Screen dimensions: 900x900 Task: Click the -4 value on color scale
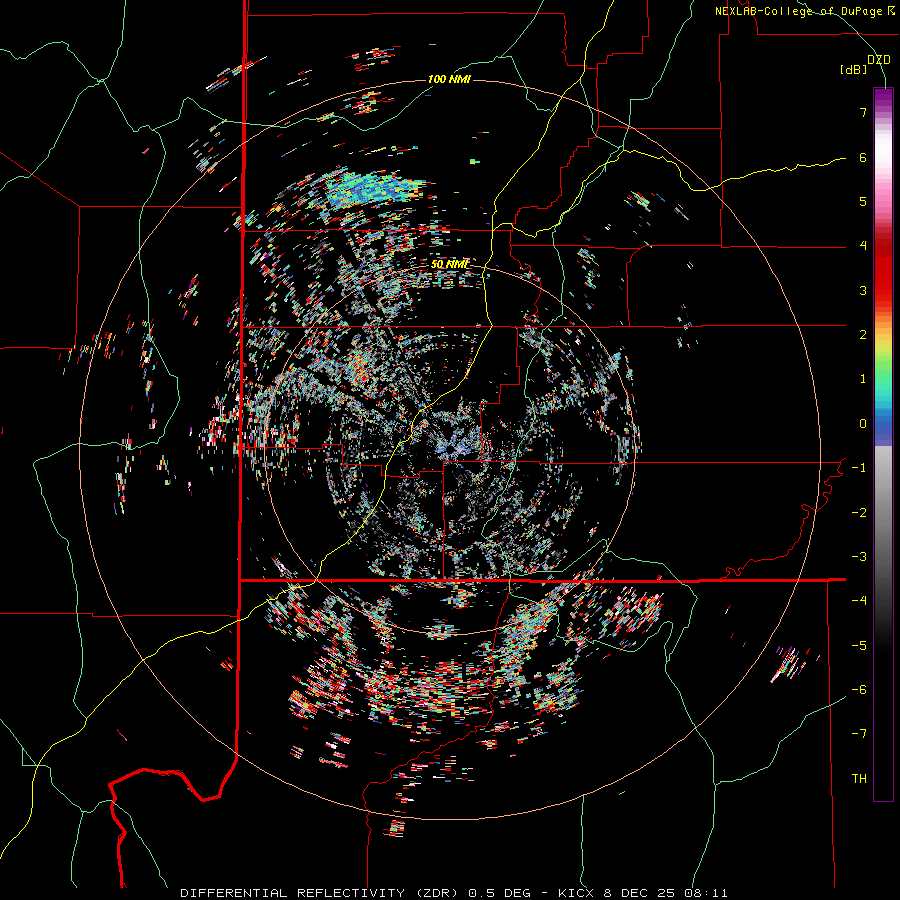(859, 601)
